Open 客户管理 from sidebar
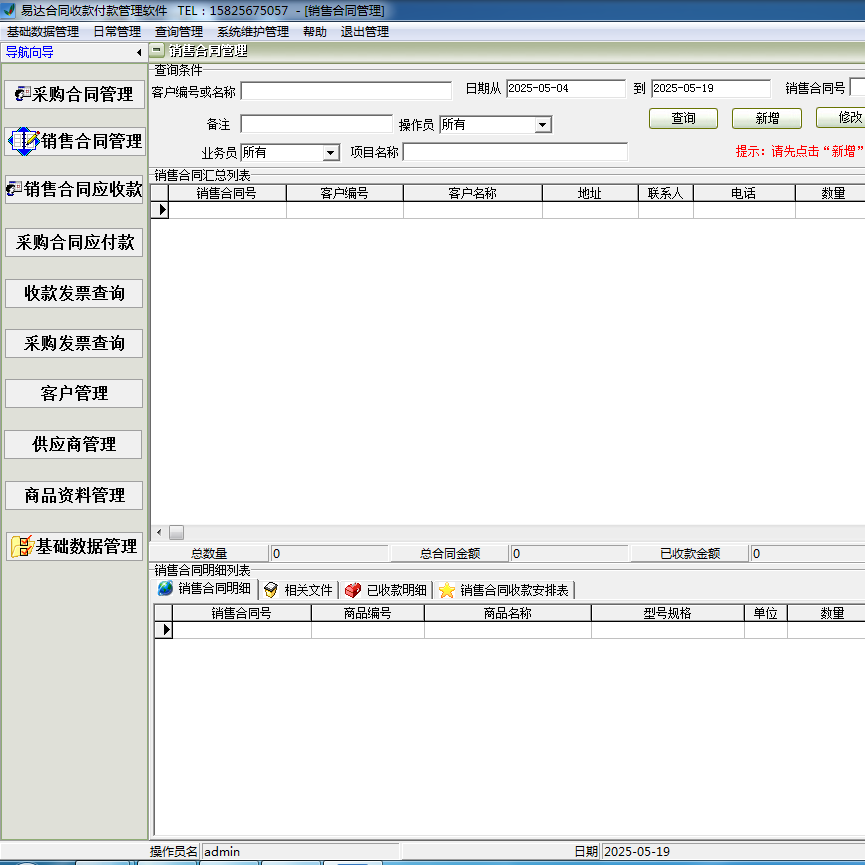The image size is (865, 865). [x=74, y=393]
